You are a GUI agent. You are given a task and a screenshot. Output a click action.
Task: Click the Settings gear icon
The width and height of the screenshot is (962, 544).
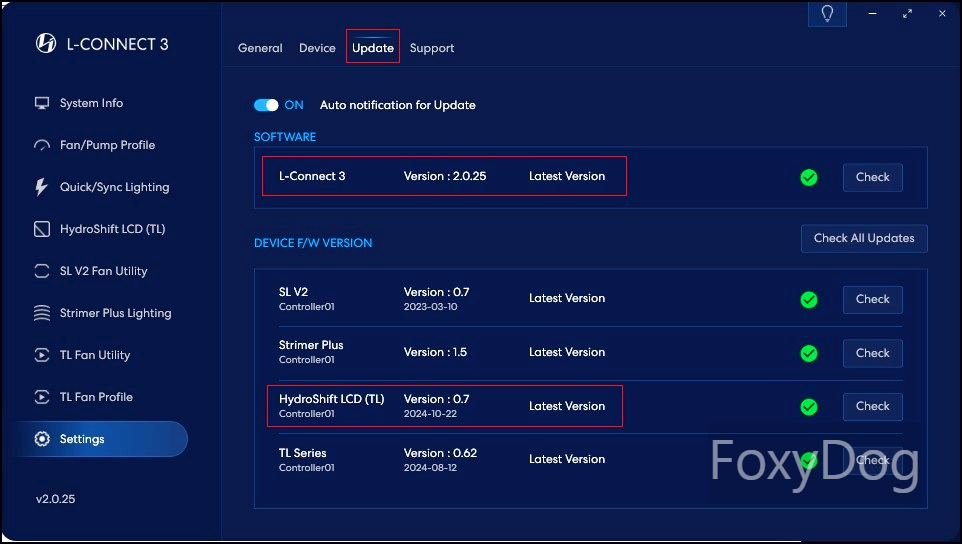42,439
